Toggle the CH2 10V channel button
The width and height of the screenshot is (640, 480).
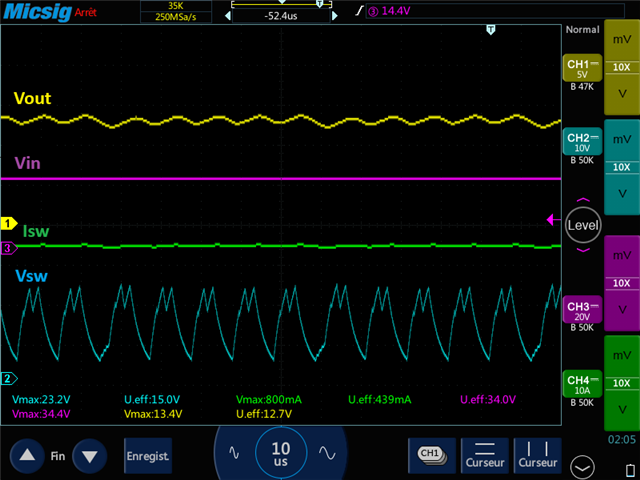click(x=582, y=142)
